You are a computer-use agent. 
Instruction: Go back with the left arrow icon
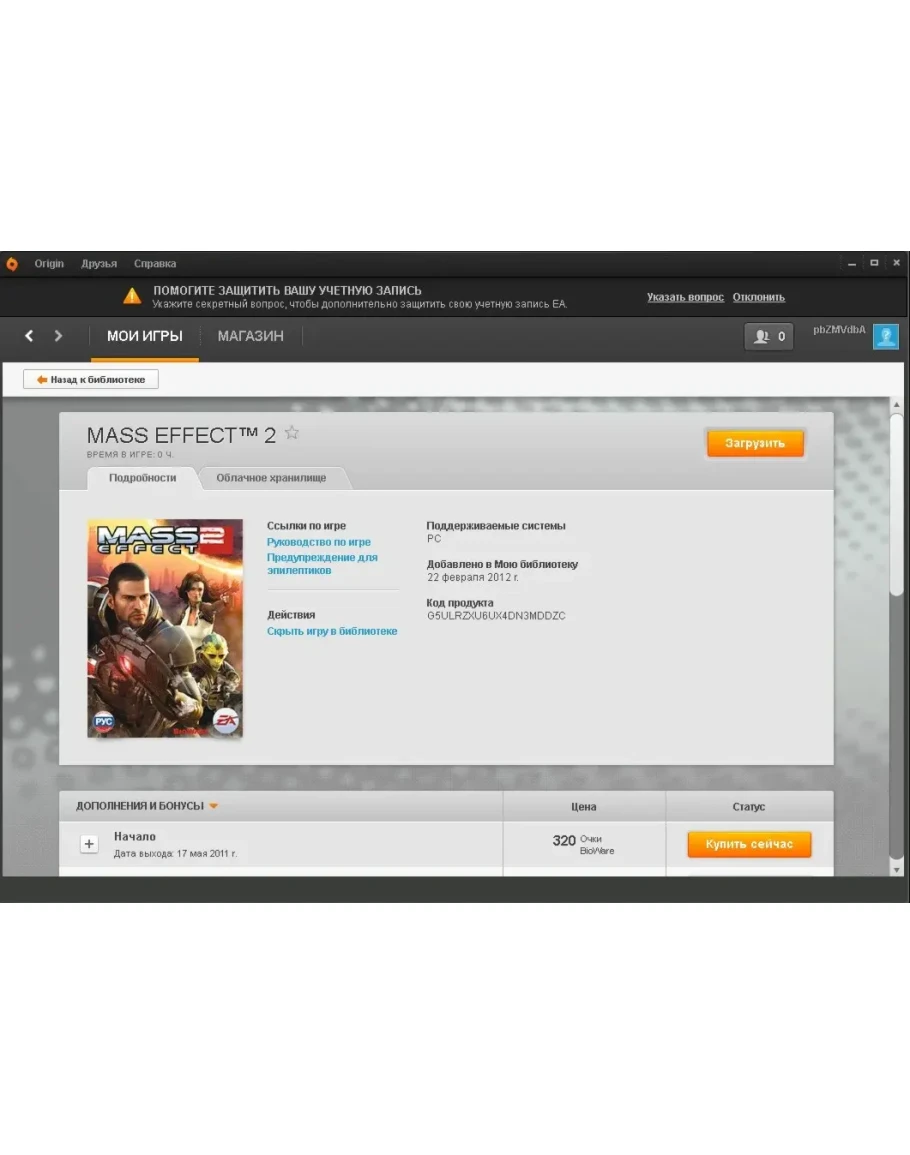[x=29, y=336]
